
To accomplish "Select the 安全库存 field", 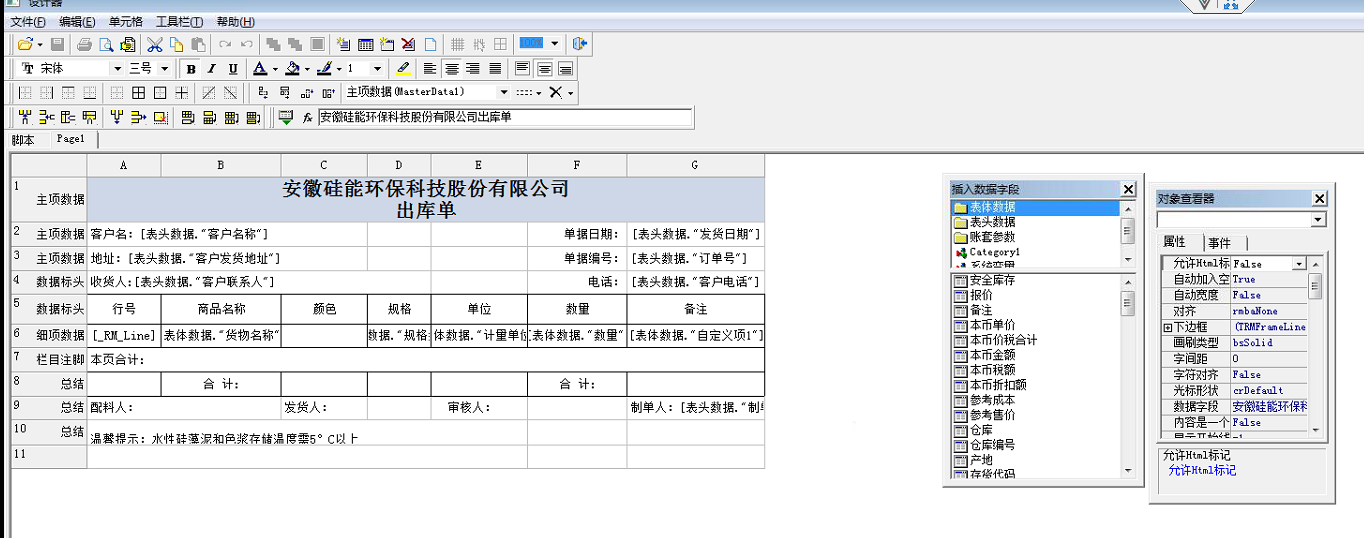I will point(991,280).
